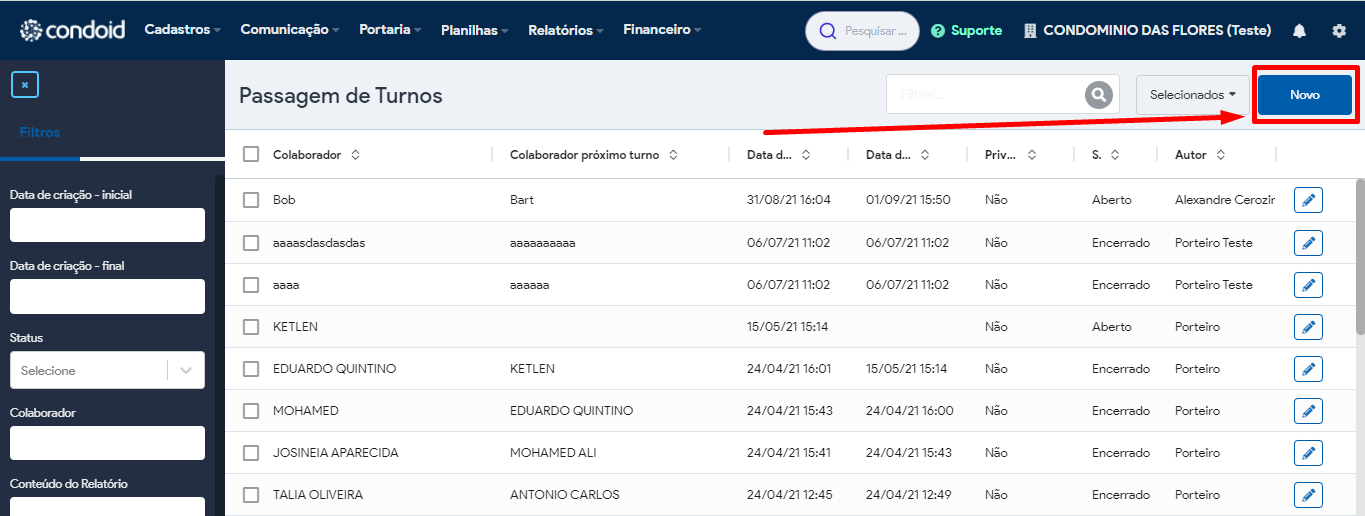The image size is (1365, 516).
Task: Click the condominium building icon
Action: 1030,31
